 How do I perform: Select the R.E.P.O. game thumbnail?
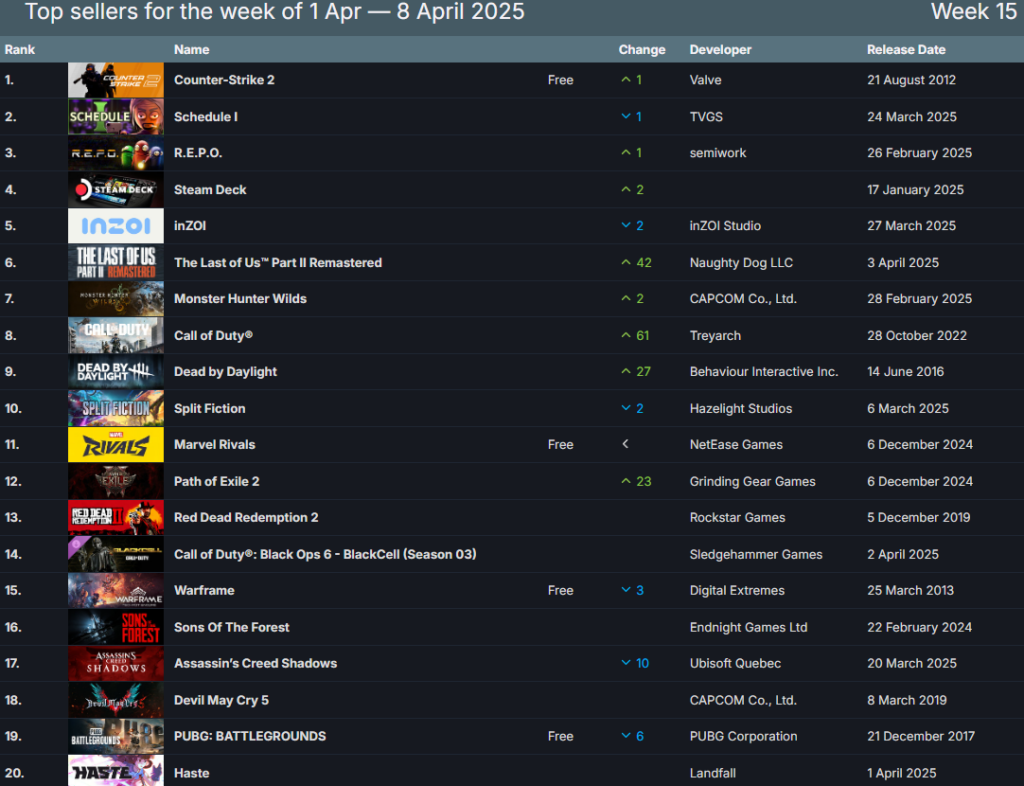(x=116, y=153)
